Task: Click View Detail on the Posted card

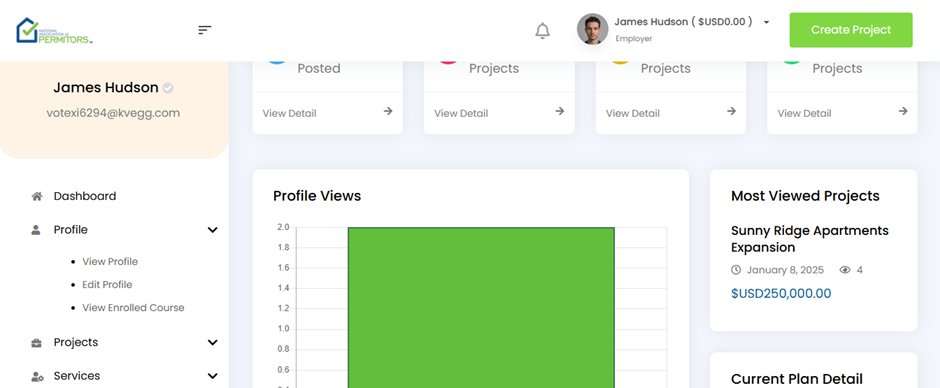Action: [x=290, y=113]
